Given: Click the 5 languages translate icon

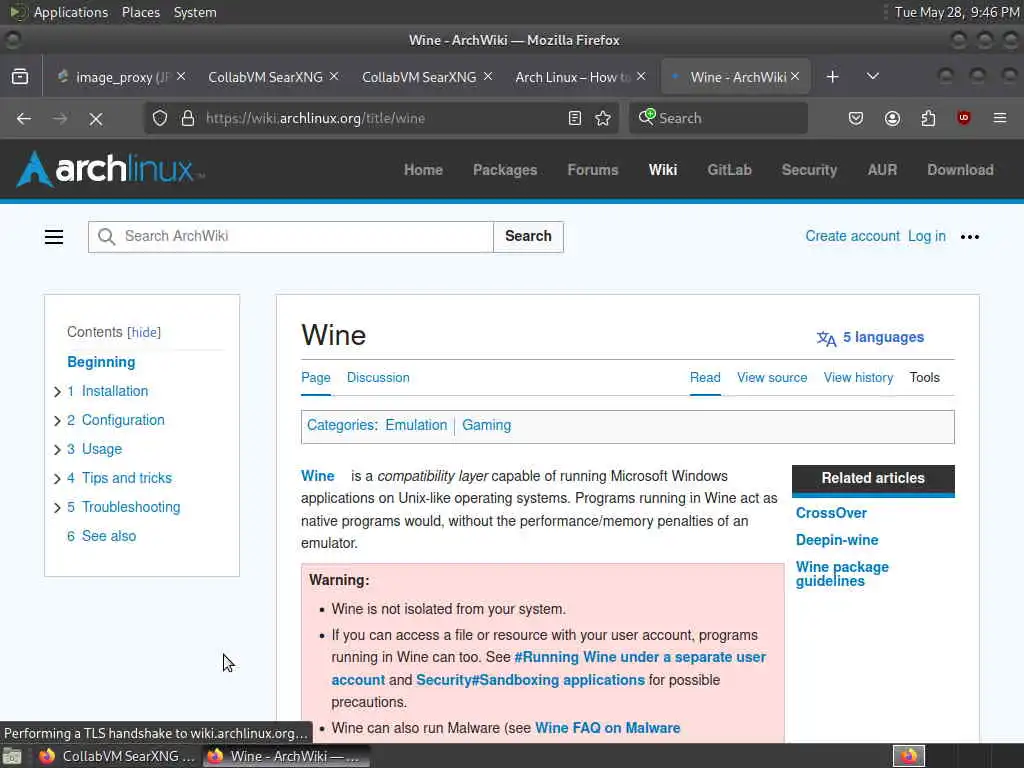Looking at the screenshot, I should point(826,338).
